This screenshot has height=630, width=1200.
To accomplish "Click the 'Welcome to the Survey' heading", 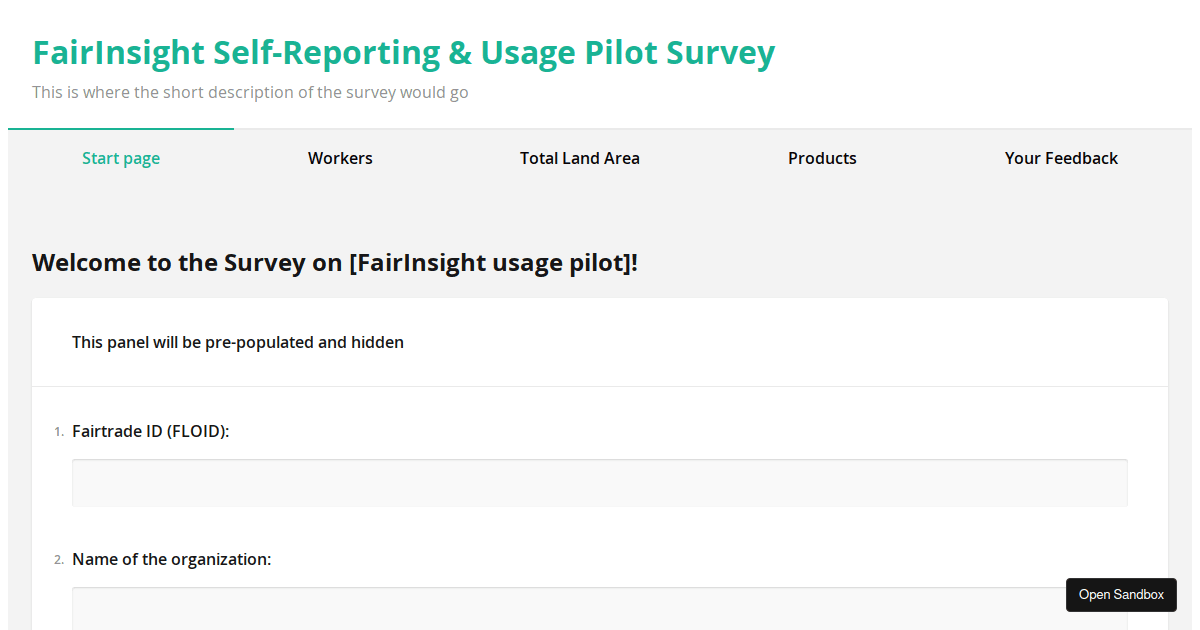I will [335, 263].
